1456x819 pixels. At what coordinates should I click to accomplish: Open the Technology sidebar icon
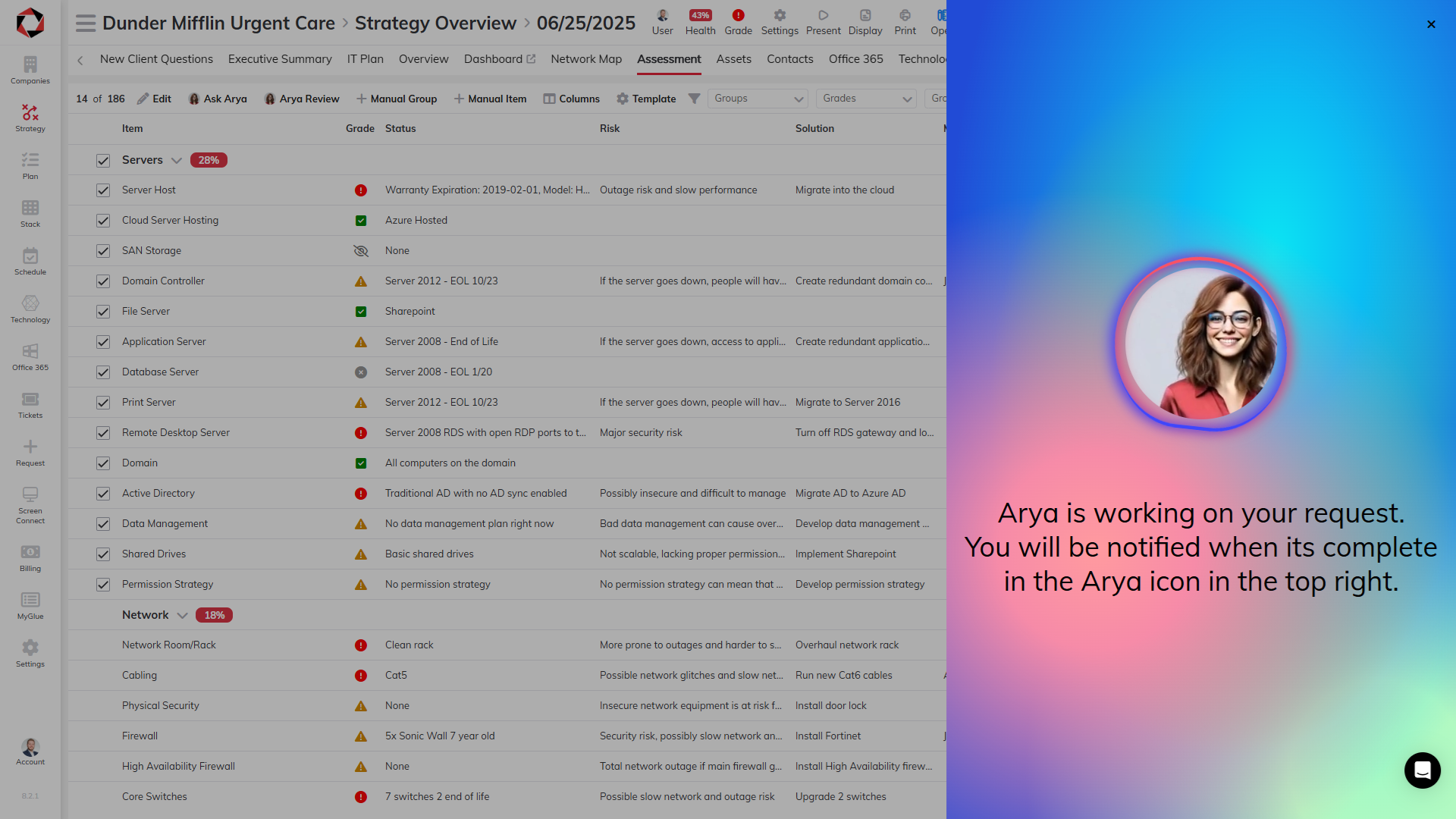(30, 309)
